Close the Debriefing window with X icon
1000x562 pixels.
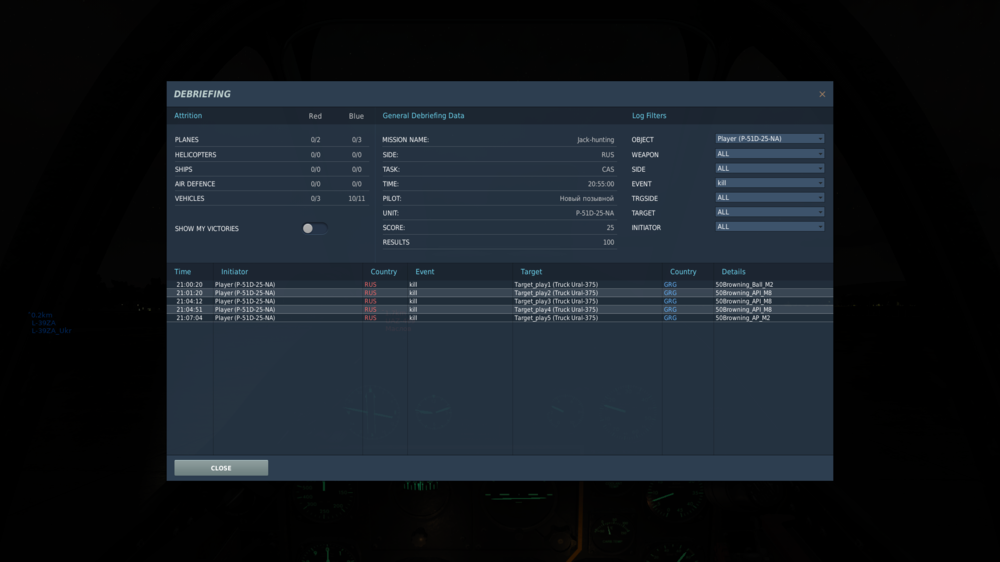(x=822, y=94)
